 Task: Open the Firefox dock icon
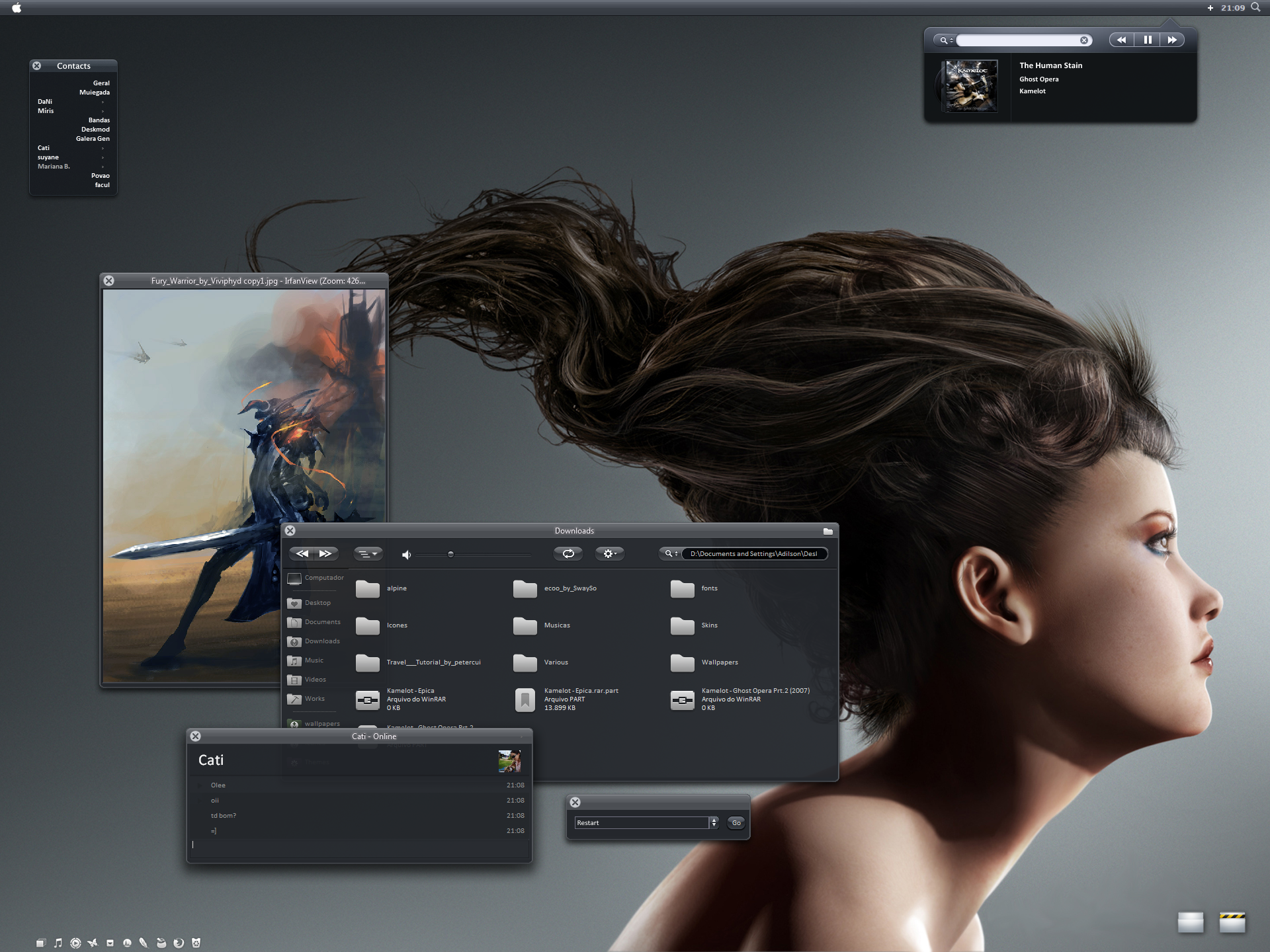(x=179, y=943)
